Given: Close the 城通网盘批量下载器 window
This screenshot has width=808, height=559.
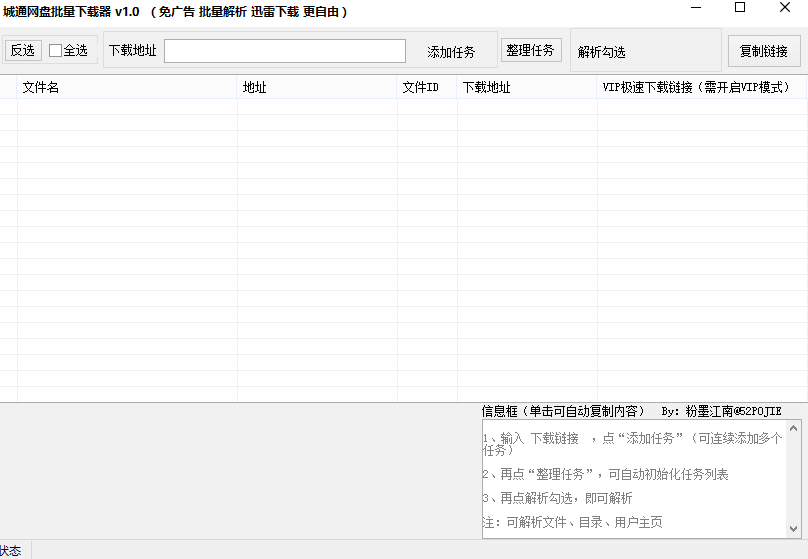Looking at the screenshot, I should (785, 7).
